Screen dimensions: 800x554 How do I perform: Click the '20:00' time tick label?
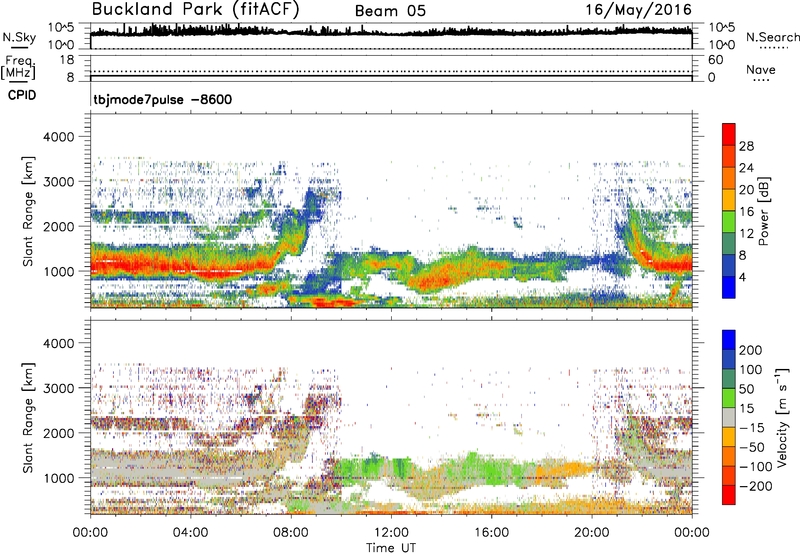pyautogui.click(x=591, y=533)
